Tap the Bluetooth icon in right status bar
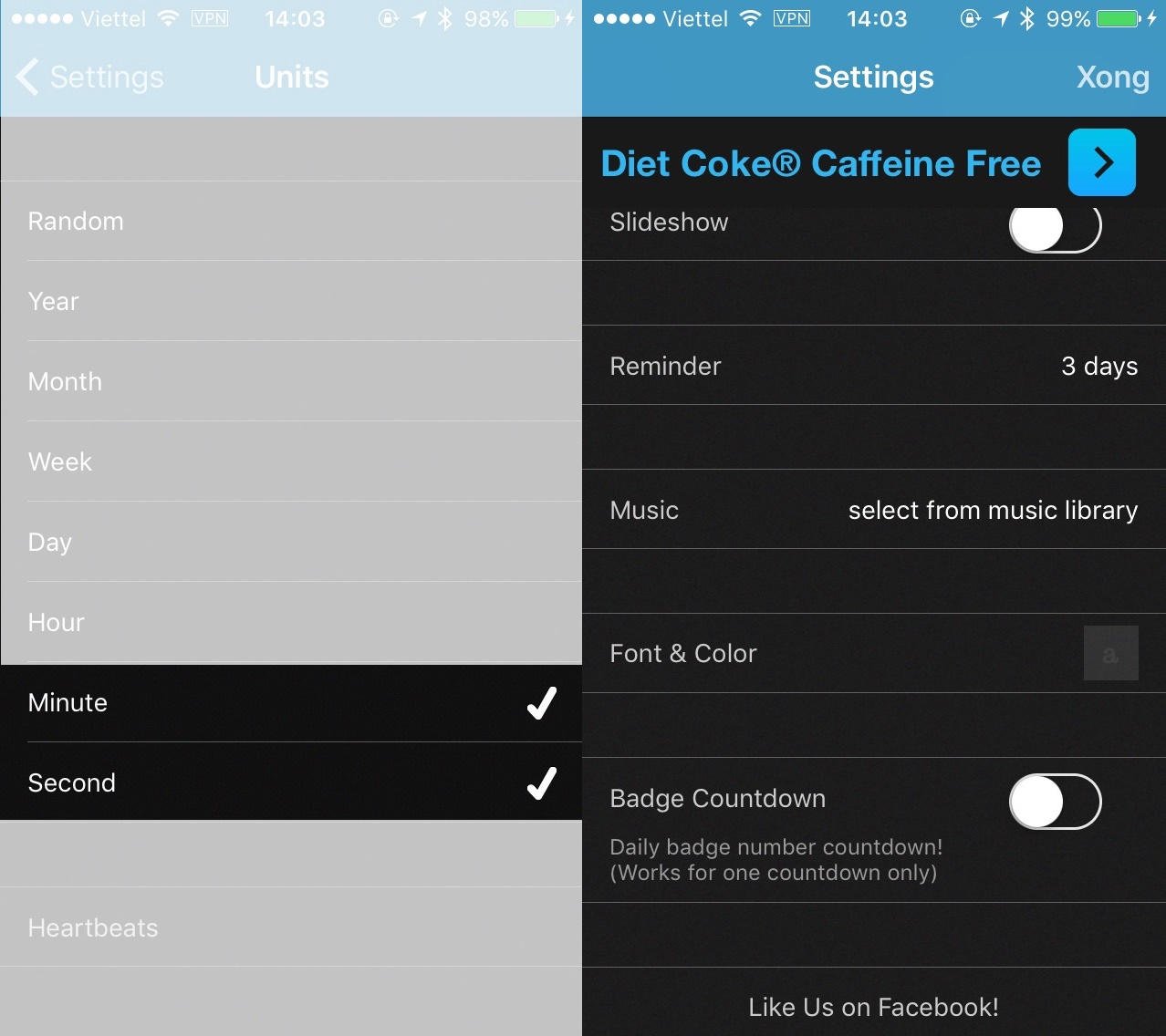The width and height of the screenshot is (1166, 1036). [x=1026, y=18]
